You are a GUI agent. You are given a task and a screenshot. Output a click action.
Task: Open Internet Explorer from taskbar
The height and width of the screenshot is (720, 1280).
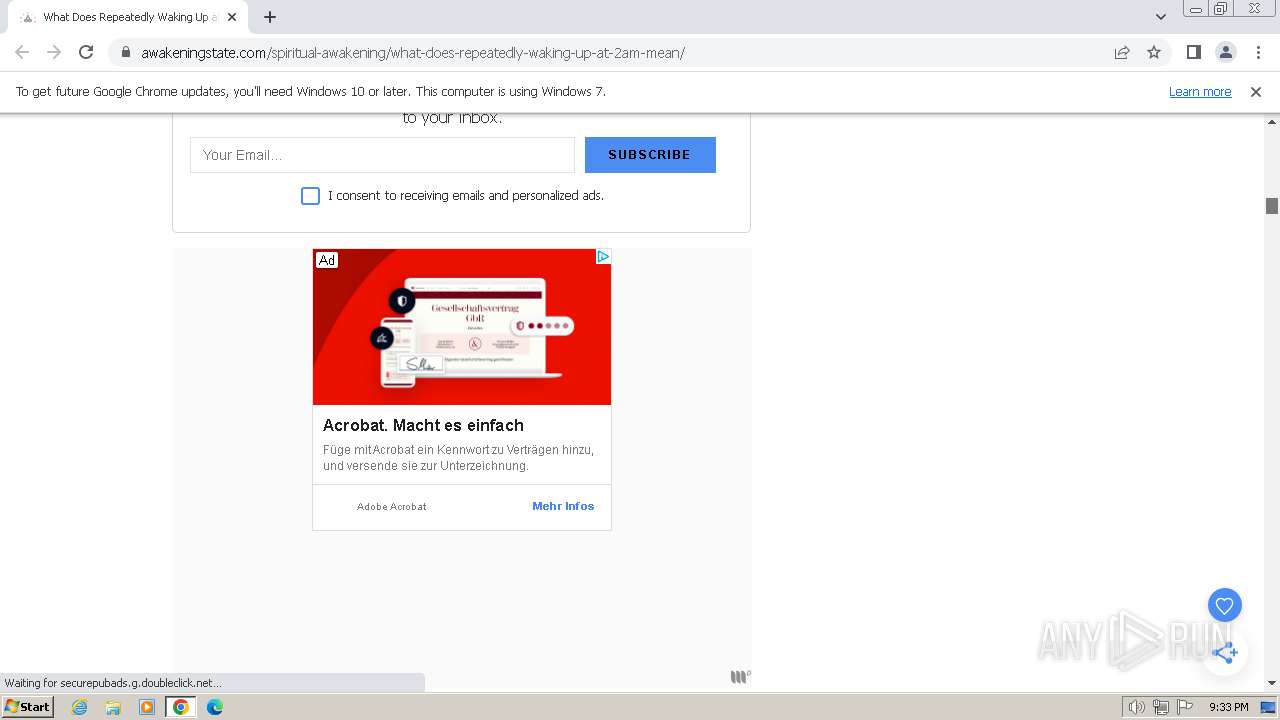point(80,707)
